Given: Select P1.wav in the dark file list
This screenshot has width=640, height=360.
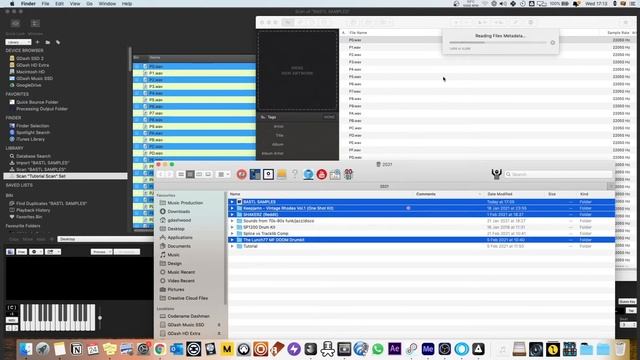Looking at the screenshot, I should coord(194,73).
